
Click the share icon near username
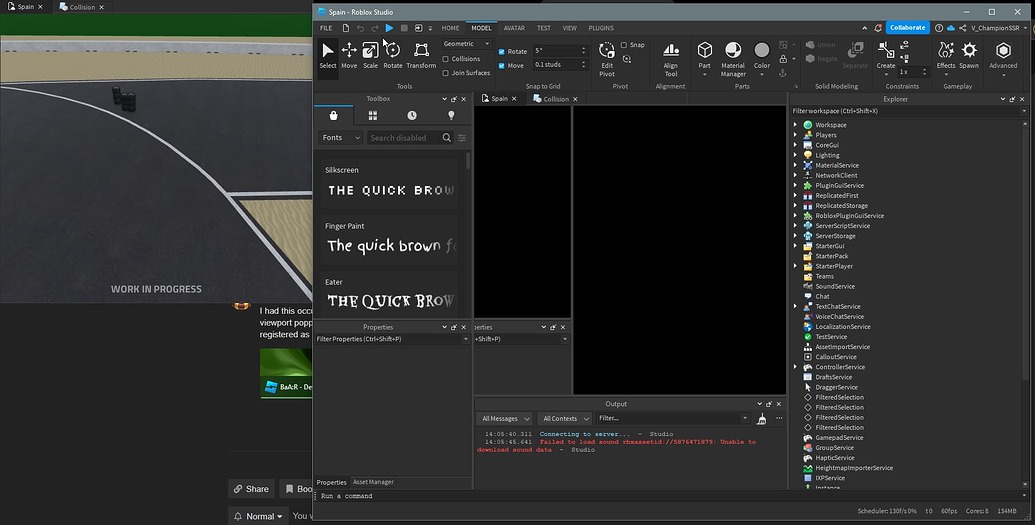pos(962,28)
